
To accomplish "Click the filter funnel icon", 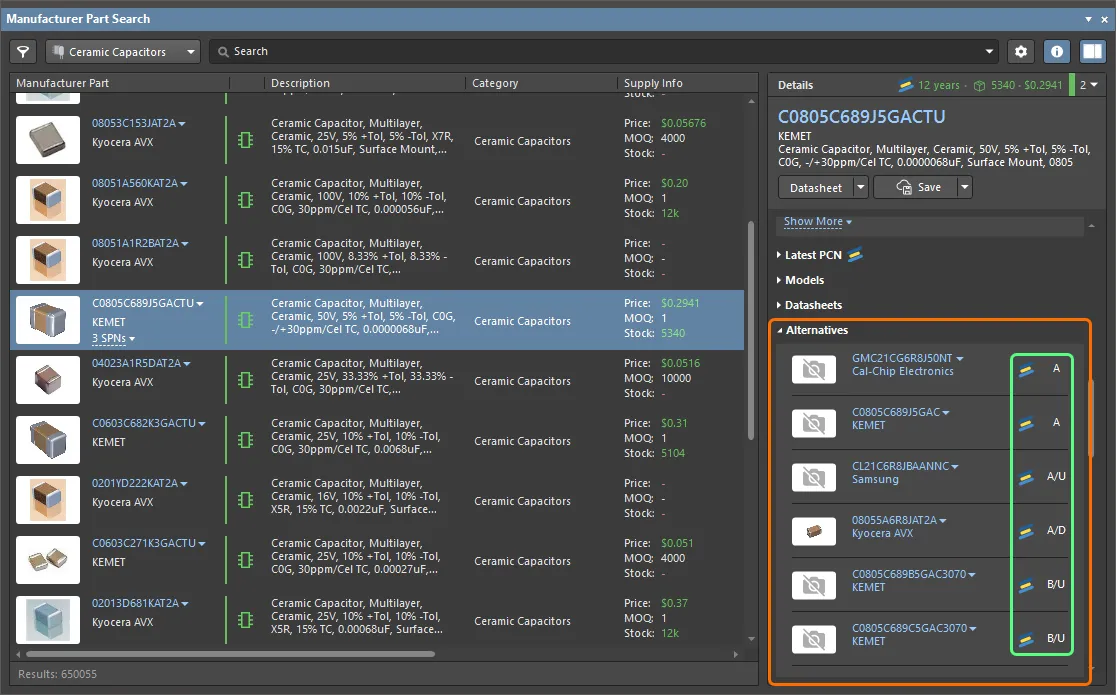I will (x=23, y=51).
